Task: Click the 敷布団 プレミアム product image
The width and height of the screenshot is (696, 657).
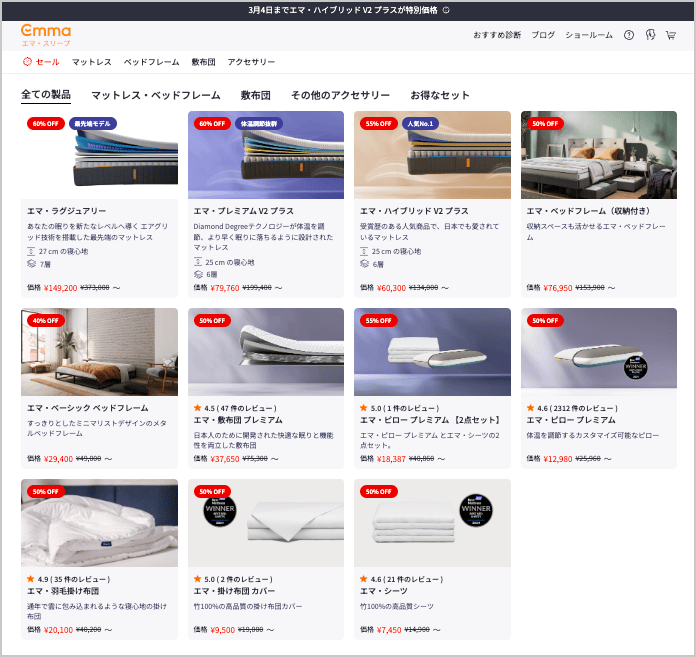Action: point(266,352)
